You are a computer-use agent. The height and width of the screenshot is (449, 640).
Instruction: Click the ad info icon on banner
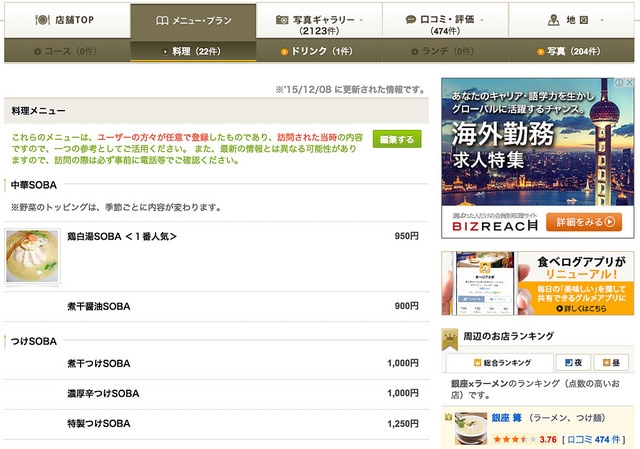[x=617, y=83]
